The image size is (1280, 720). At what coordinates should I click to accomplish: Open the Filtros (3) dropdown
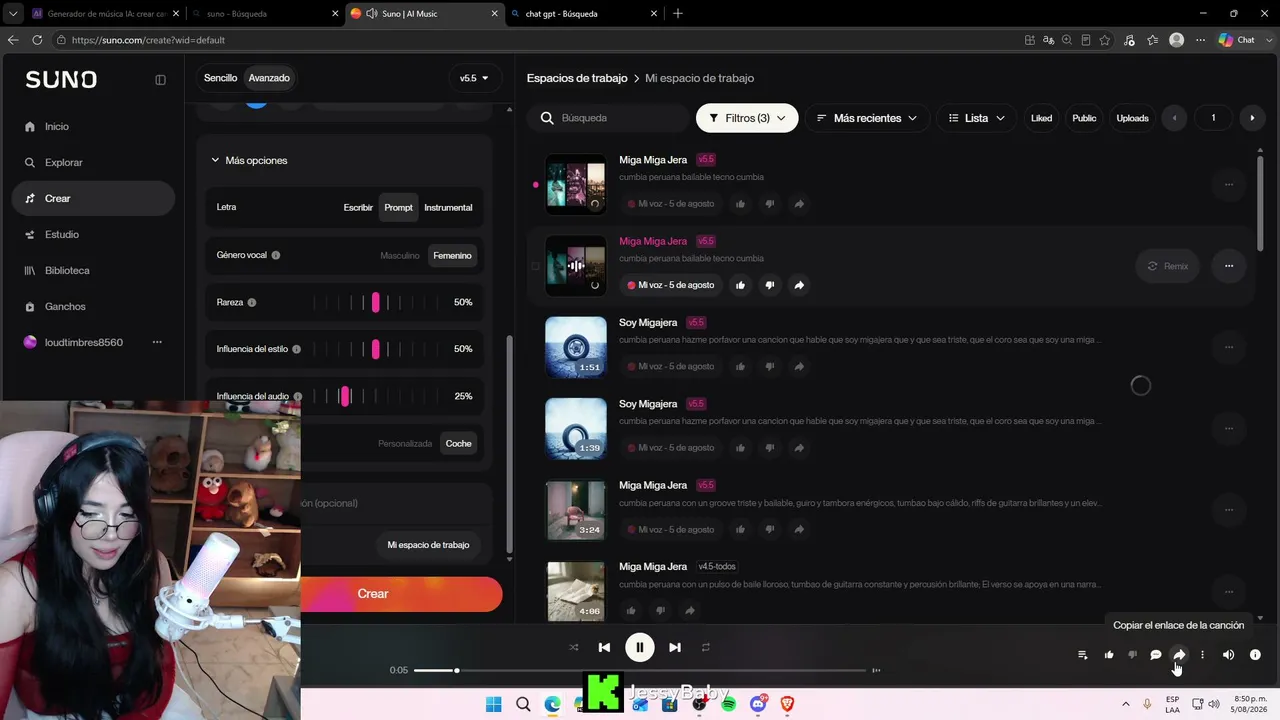747,118
